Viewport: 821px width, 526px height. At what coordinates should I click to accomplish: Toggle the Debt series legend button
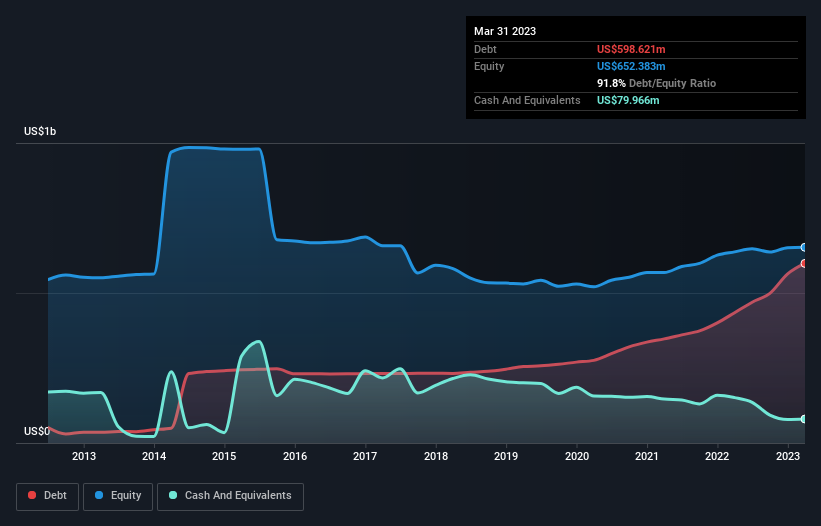(x=48, y=496)
